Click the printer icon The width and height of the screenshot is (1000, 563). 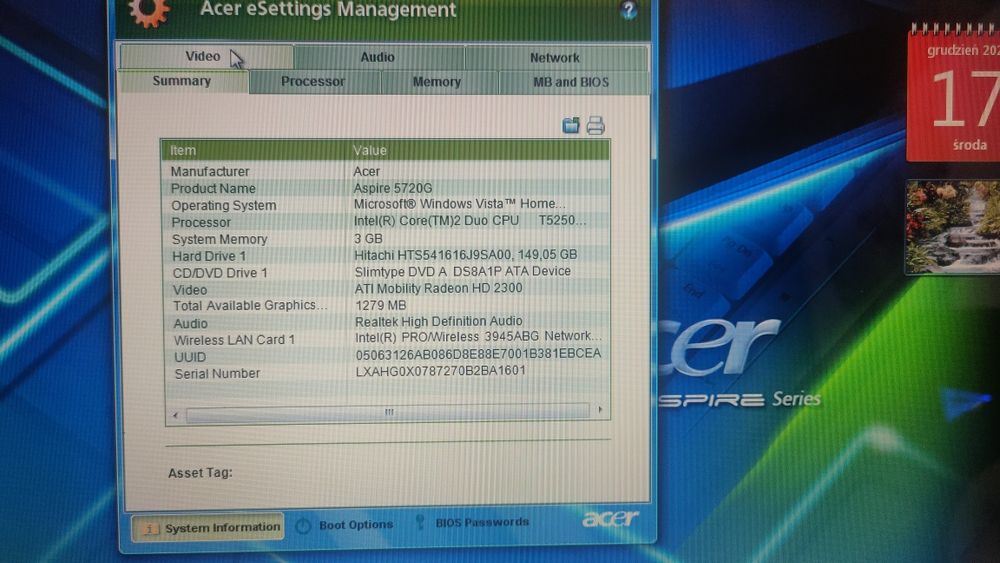(x=596, y=125)
